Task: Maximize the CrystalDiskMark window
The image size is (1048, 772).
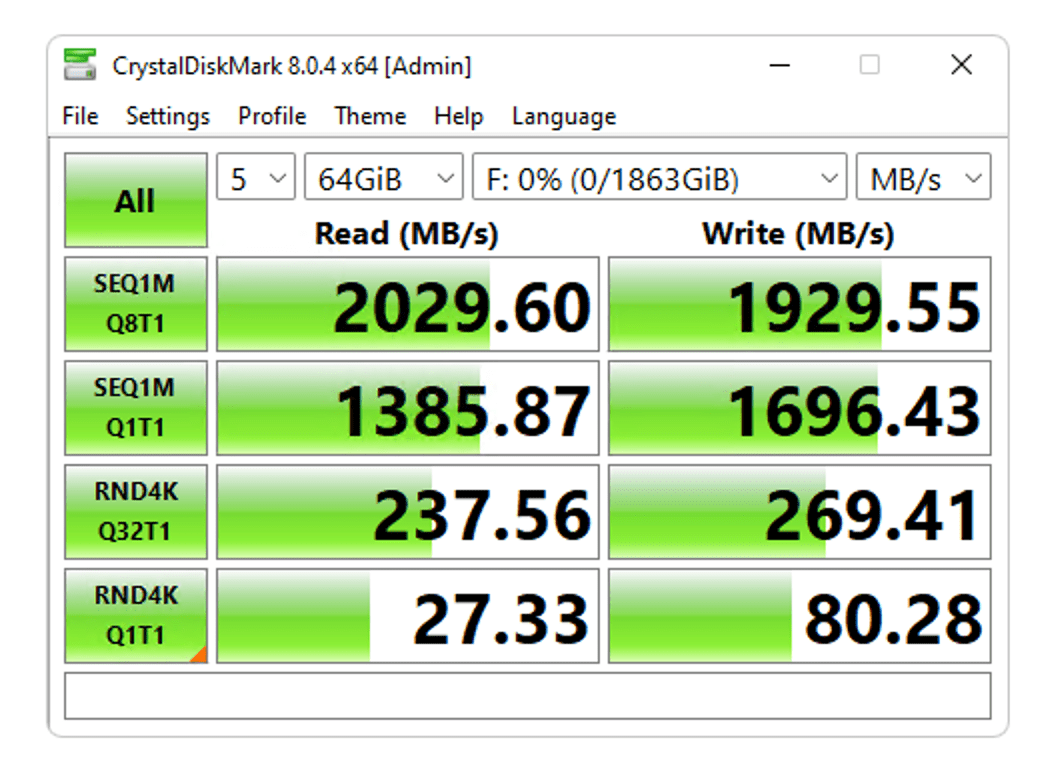Action: tap(870, 65)
